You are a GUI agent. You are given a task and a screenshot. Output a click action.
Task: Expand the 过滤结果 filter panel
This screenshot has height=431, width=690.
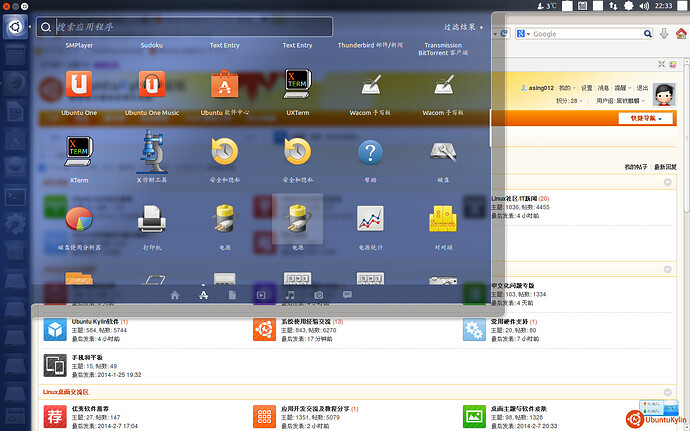[x=463, y=27]
